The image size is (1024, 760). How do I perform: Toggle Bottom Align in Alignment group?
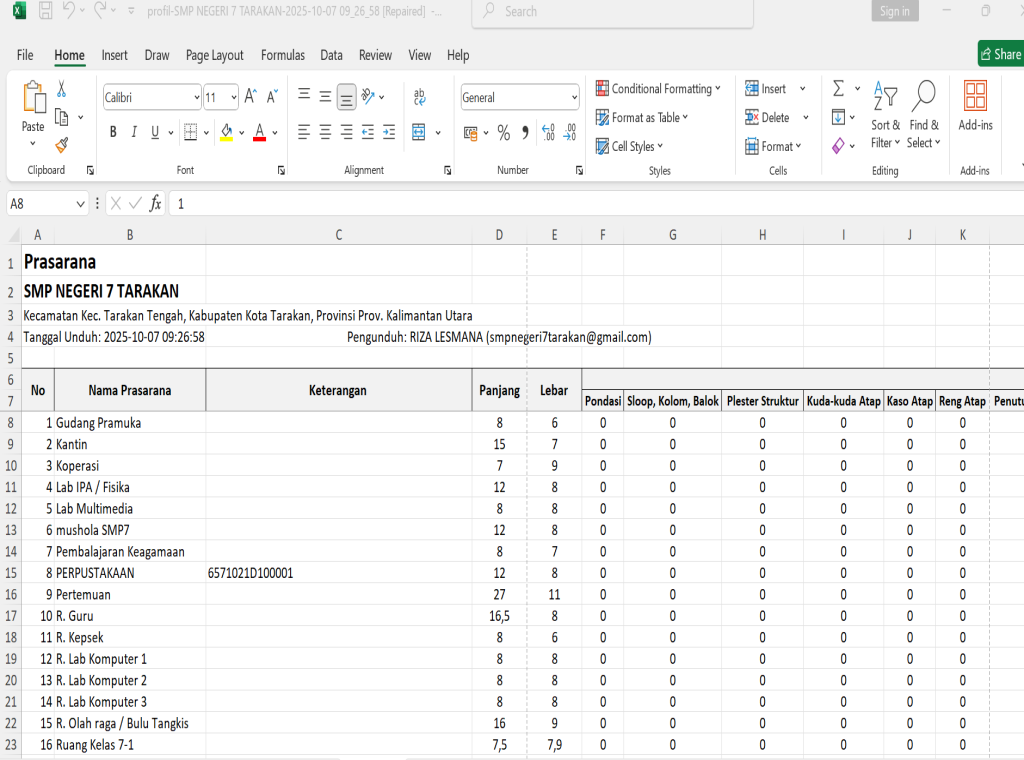346,97
